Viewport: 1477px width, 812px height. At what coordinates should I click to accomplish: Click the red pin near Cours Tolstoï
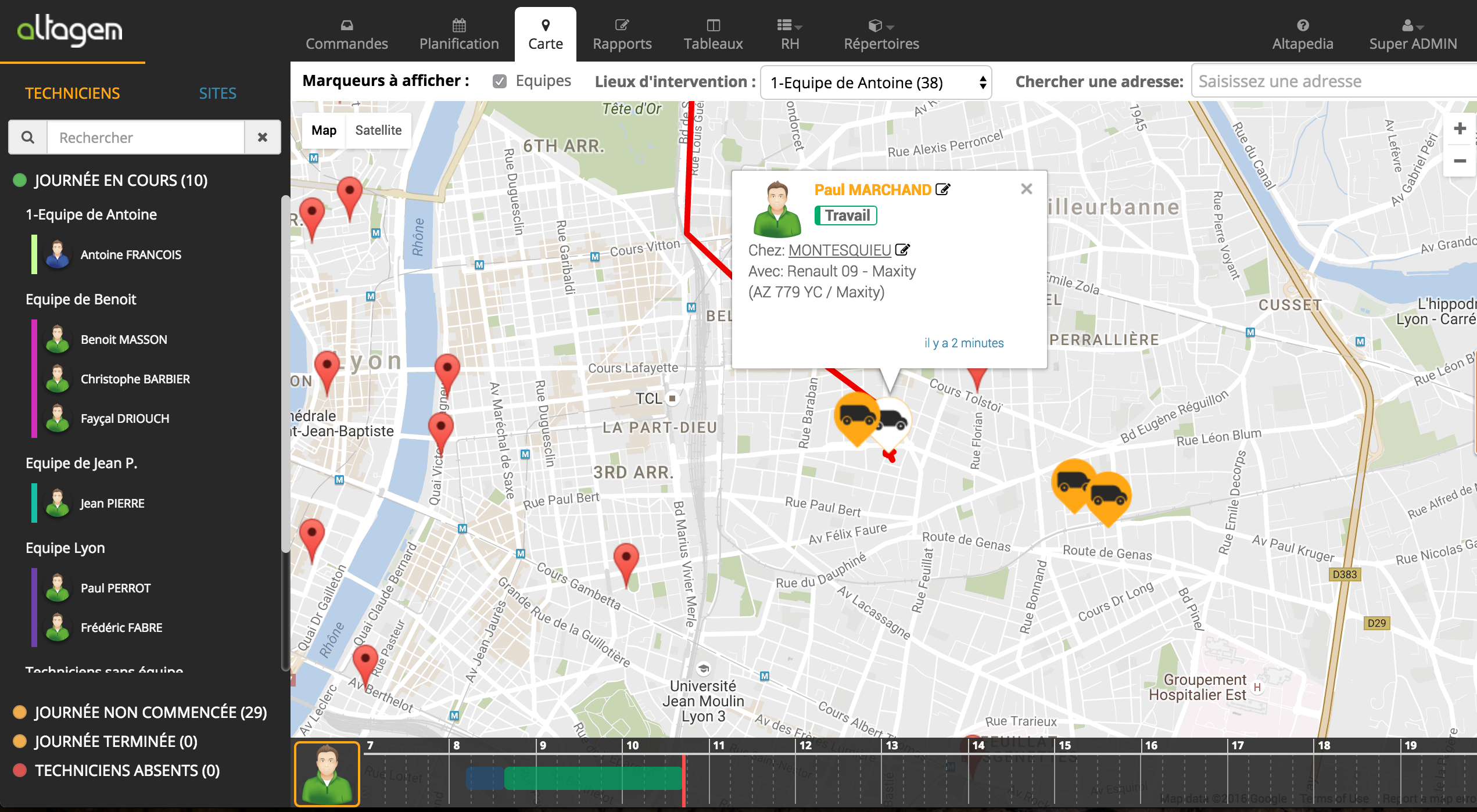977,379
